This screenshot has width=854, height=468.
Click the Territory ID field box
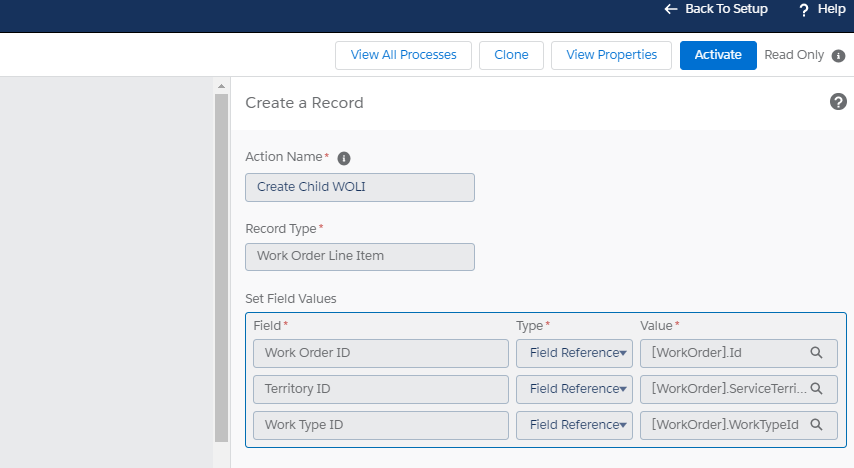[x=381, y=389]
